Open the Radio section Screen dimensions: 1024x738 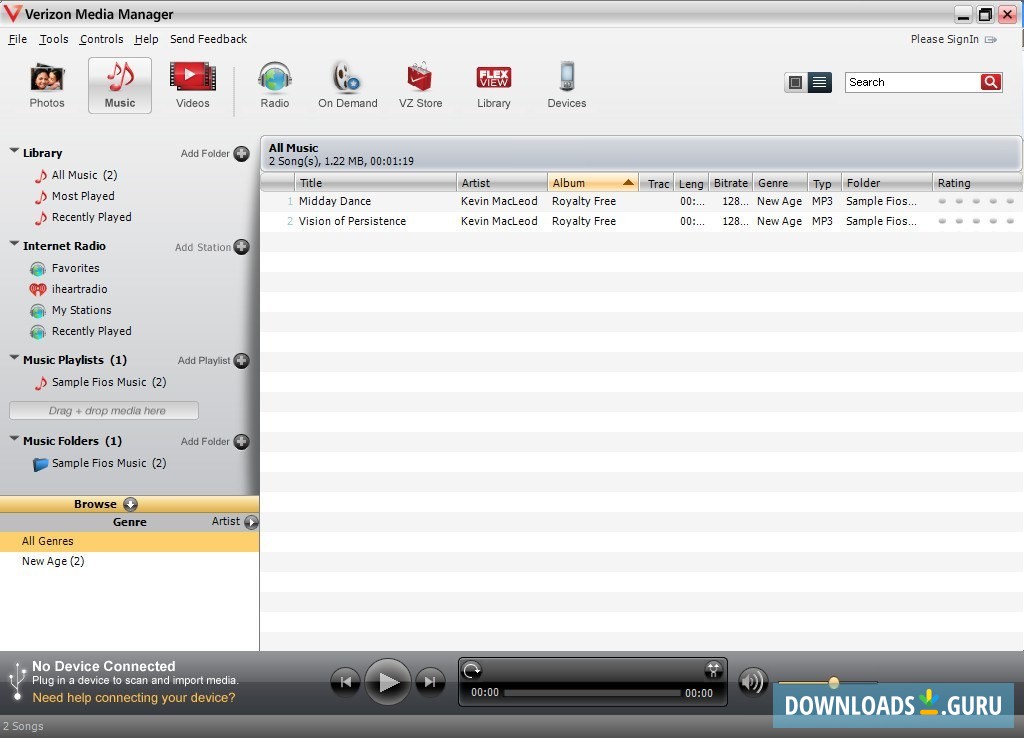(274, 85)
